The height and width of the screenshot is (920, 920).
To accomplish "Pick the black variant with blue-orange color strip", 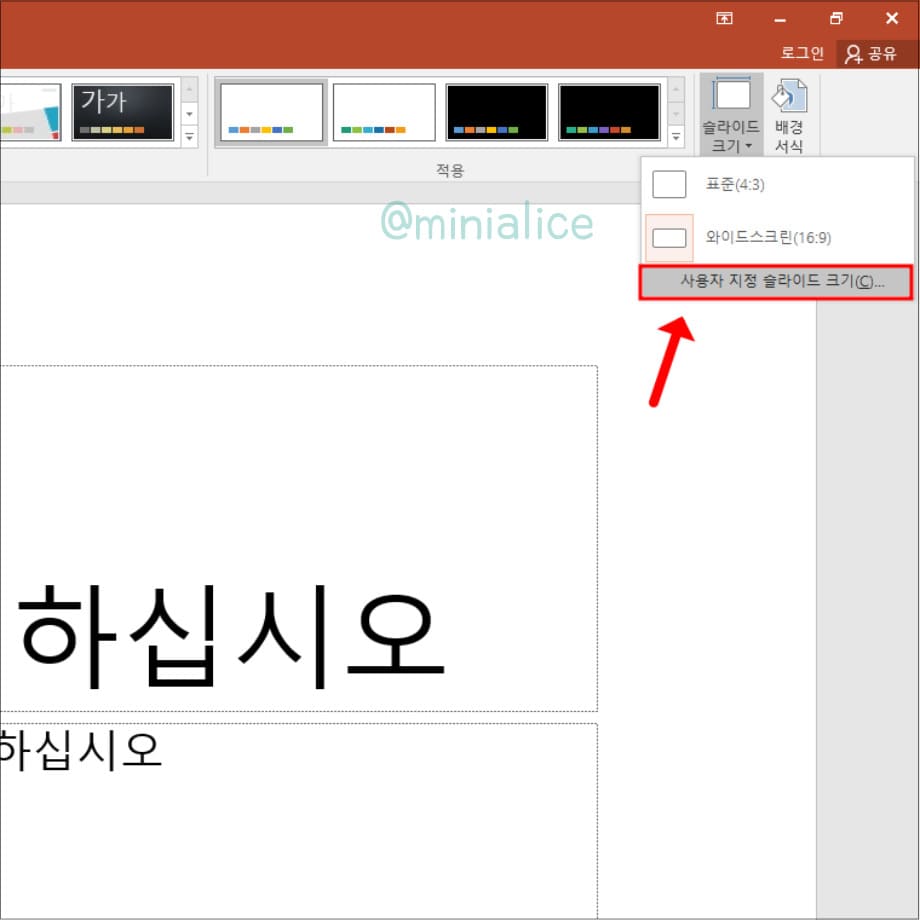I will point(497,111).
